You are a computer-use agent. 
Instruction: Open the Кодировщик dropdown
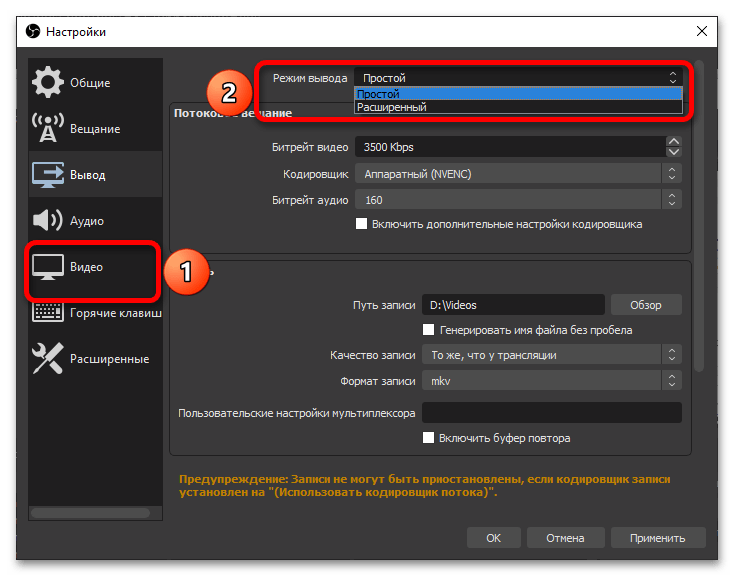pos(518,174)
